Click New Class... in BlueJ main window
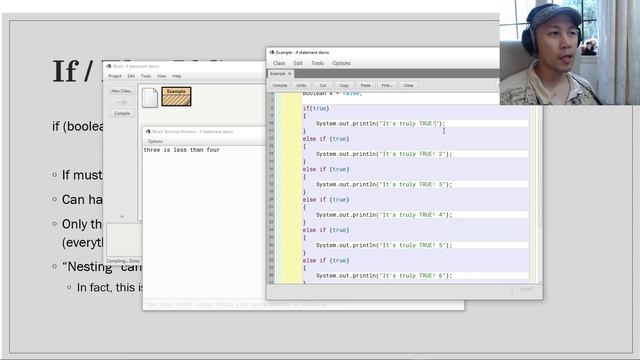The height and width of the screenshot is (360, 640). coord(122,91)
